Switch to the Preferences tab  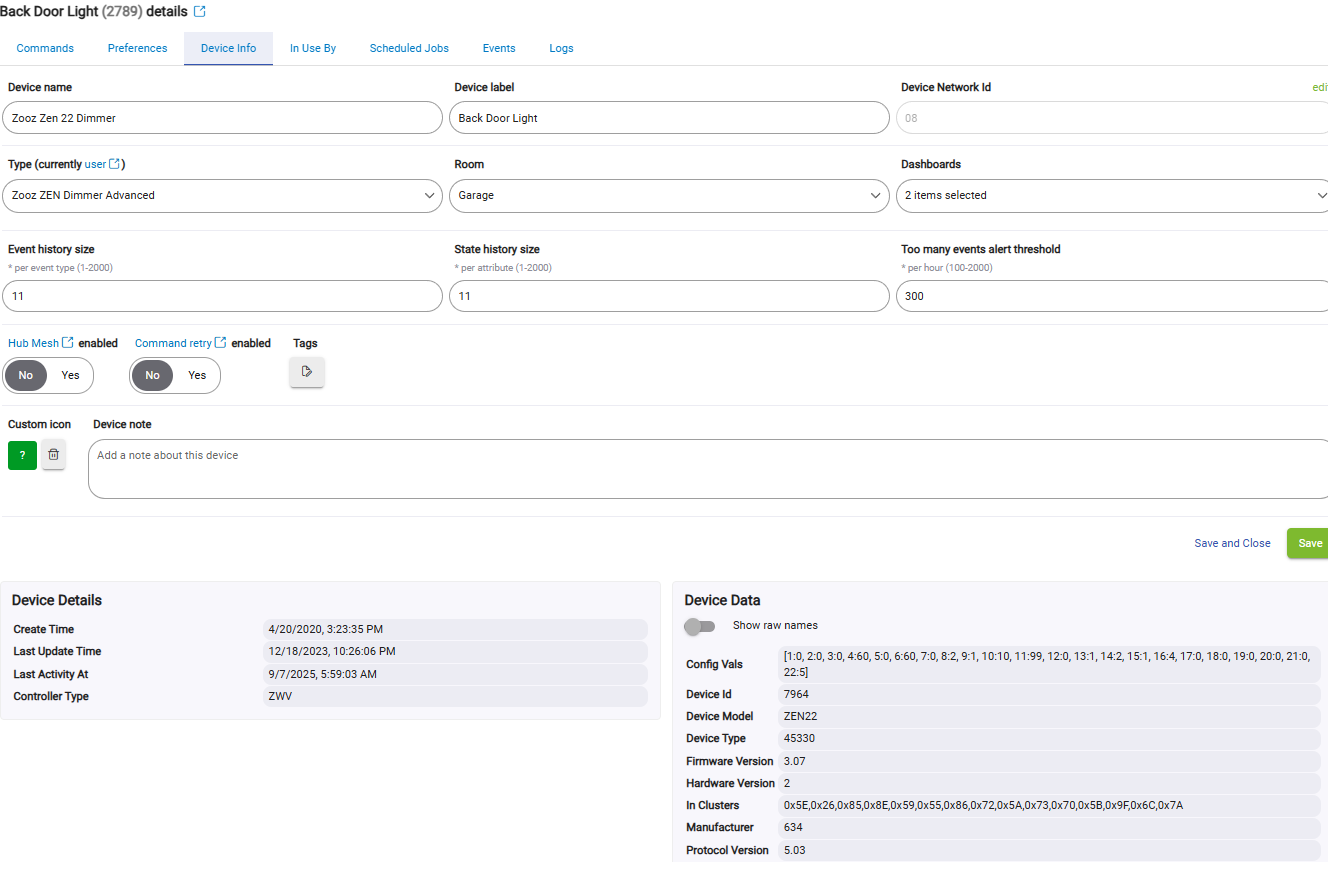click(138, 48)
